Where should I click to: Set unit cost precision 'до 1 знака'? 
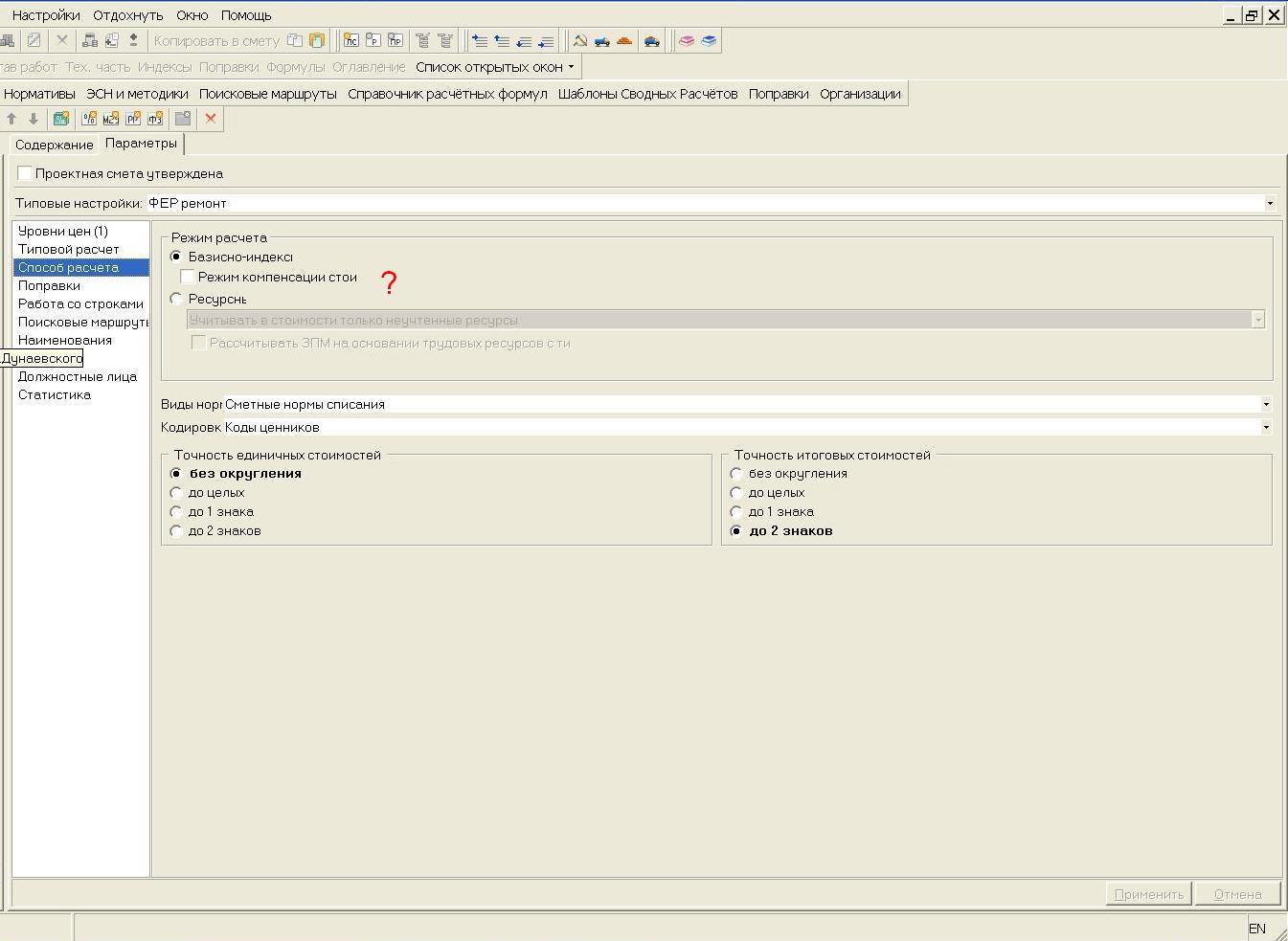tap(176, 511)
